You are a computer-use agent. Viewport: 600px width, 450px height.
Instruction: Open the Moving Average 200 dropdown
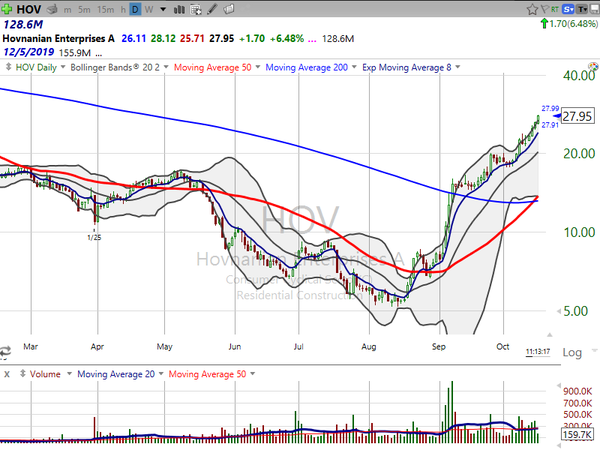coord(354,67)
